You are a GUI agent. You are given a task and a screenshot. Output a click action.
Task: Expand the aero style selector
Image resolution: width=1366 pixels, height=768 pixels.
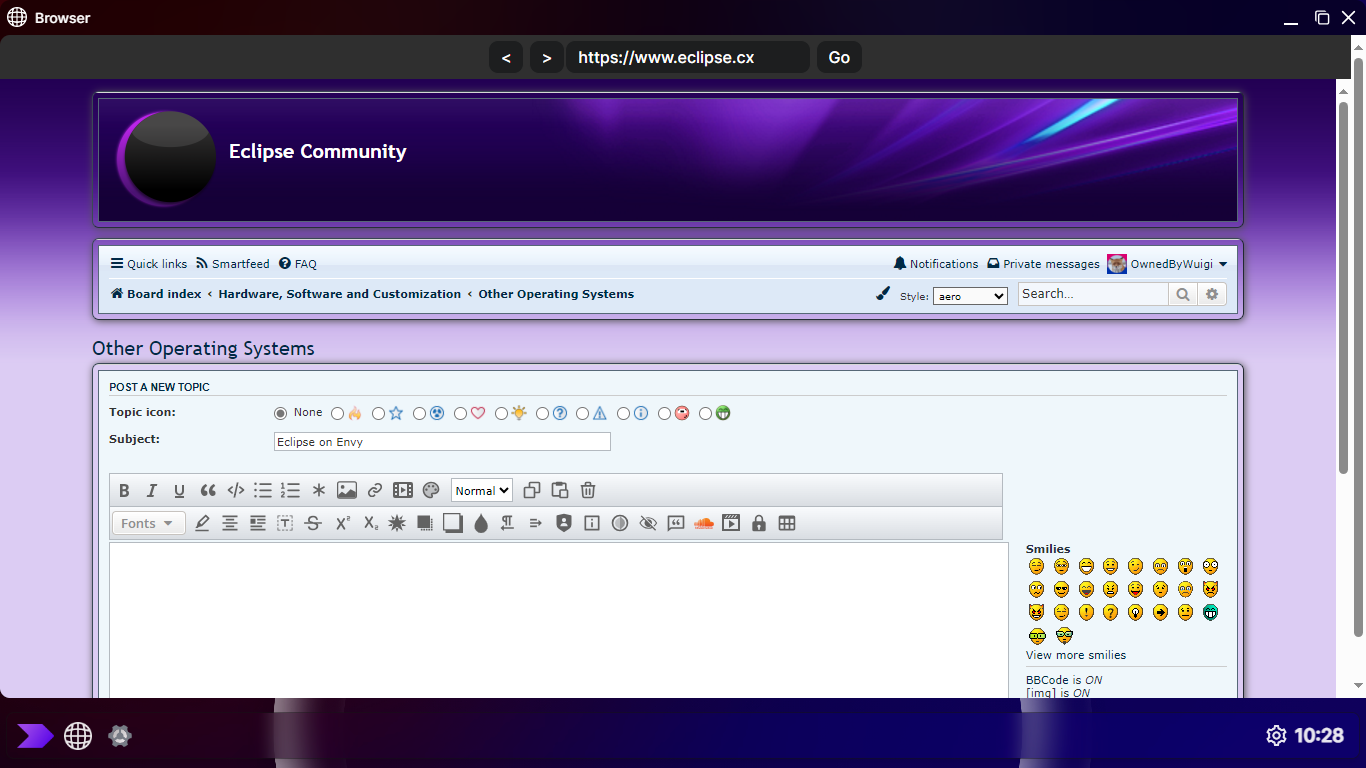click(x=970, y=296)
